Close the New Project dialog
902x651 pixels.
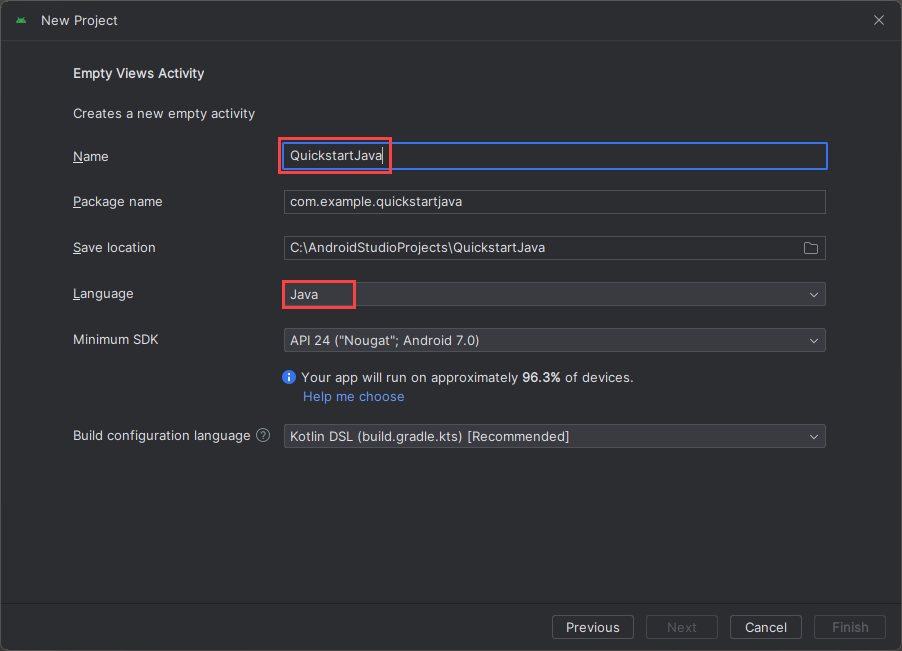(878, 19)
